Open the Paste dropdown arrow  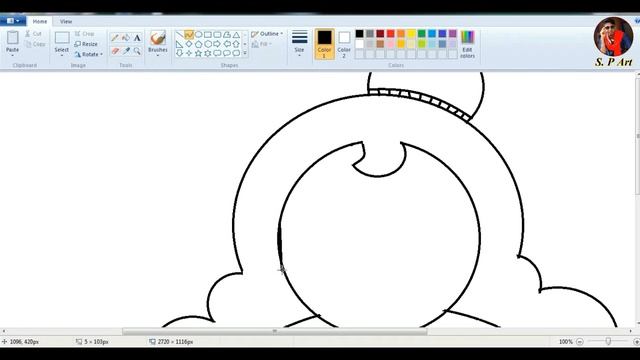(13, 55)
